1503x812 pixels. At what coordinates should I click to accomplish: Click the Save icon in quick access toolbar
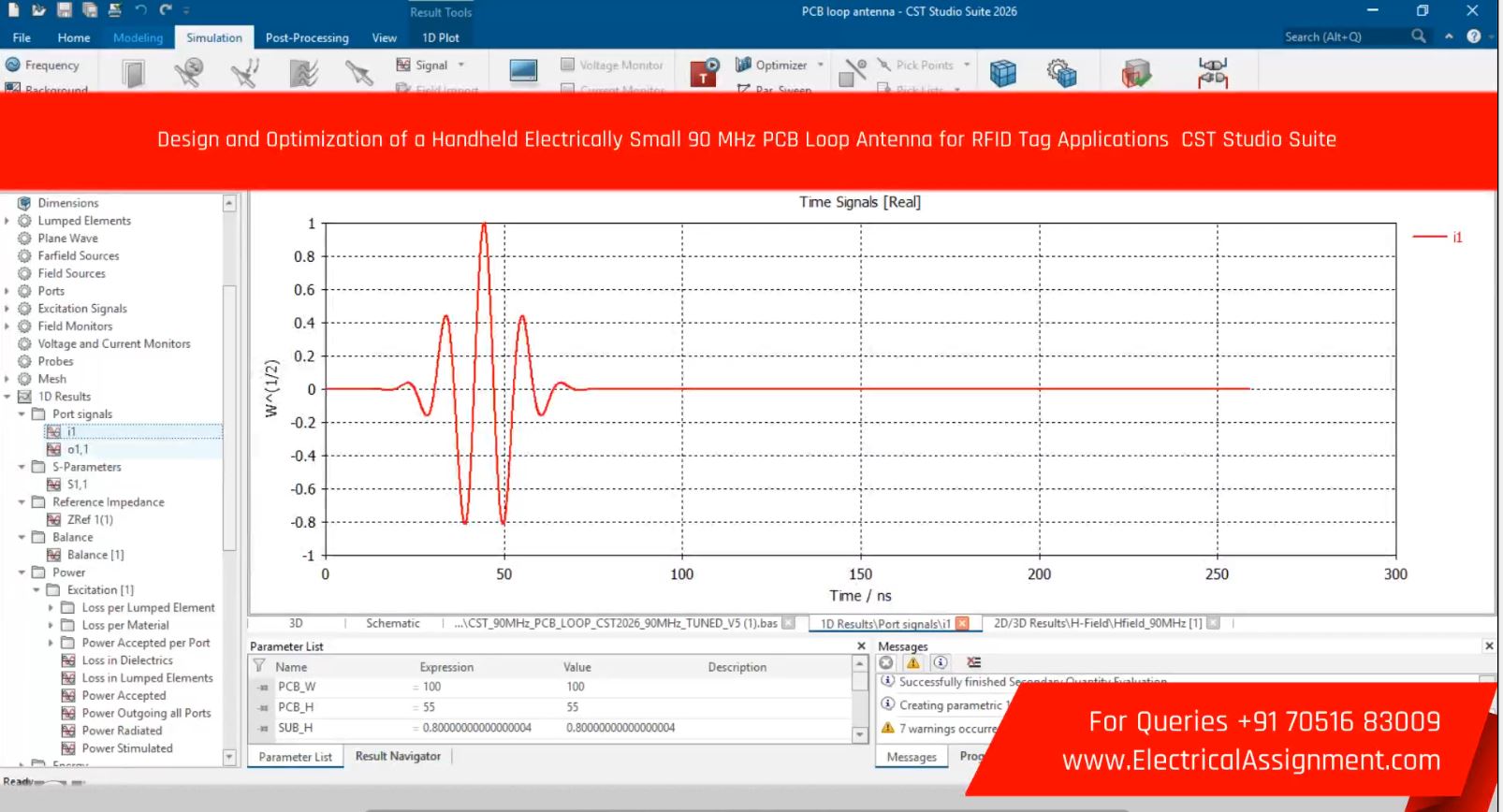[x=64, y=10]
